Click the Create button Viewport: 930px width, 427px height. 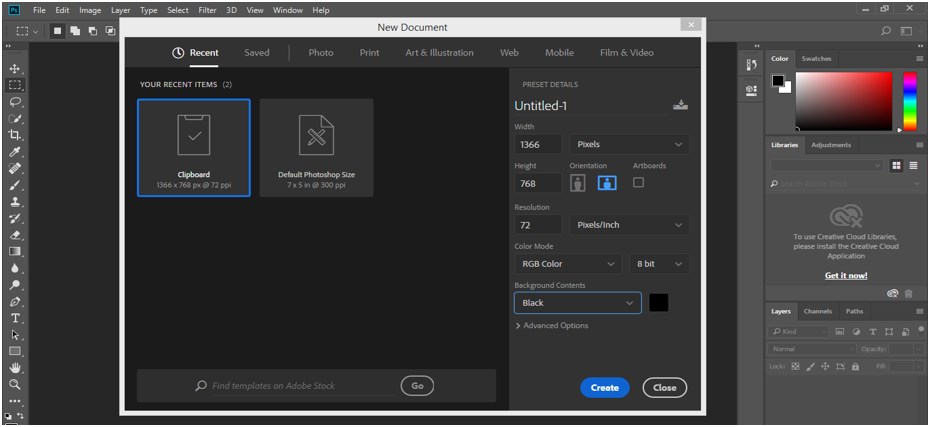(x=604, y=388)
